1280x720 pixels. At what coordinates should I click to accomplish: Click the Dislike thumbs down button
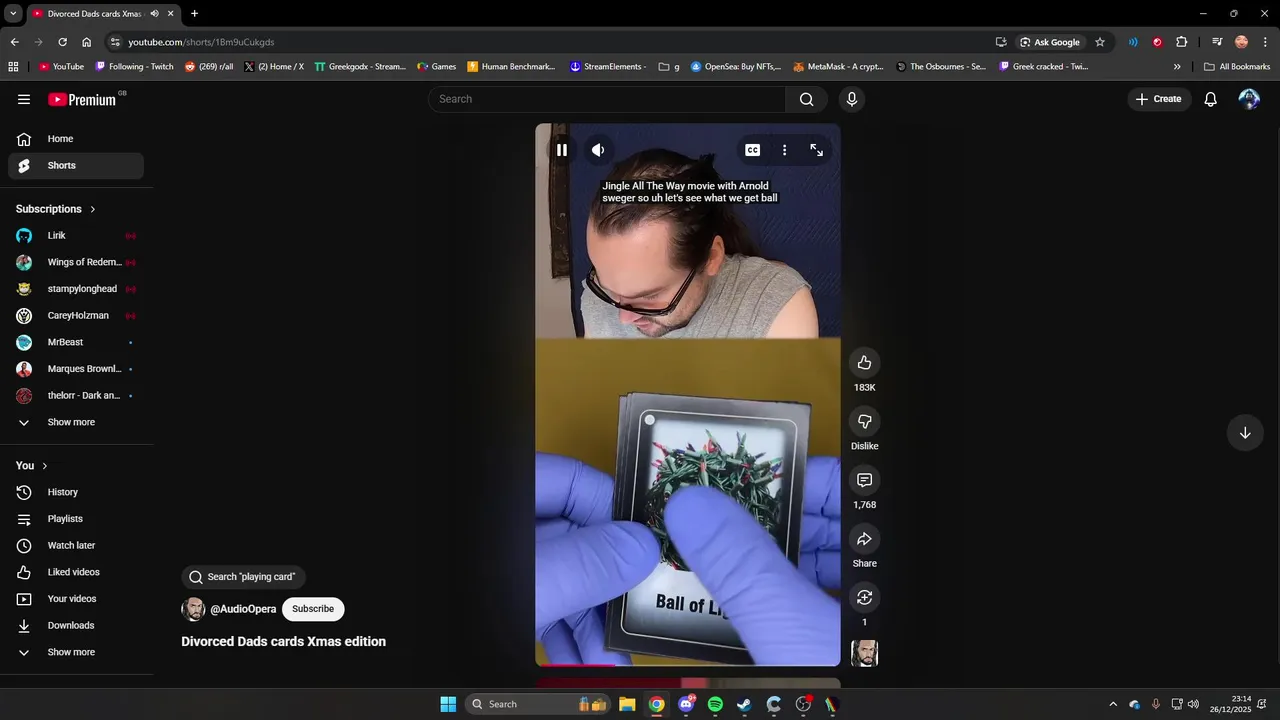tap(865, 422)
